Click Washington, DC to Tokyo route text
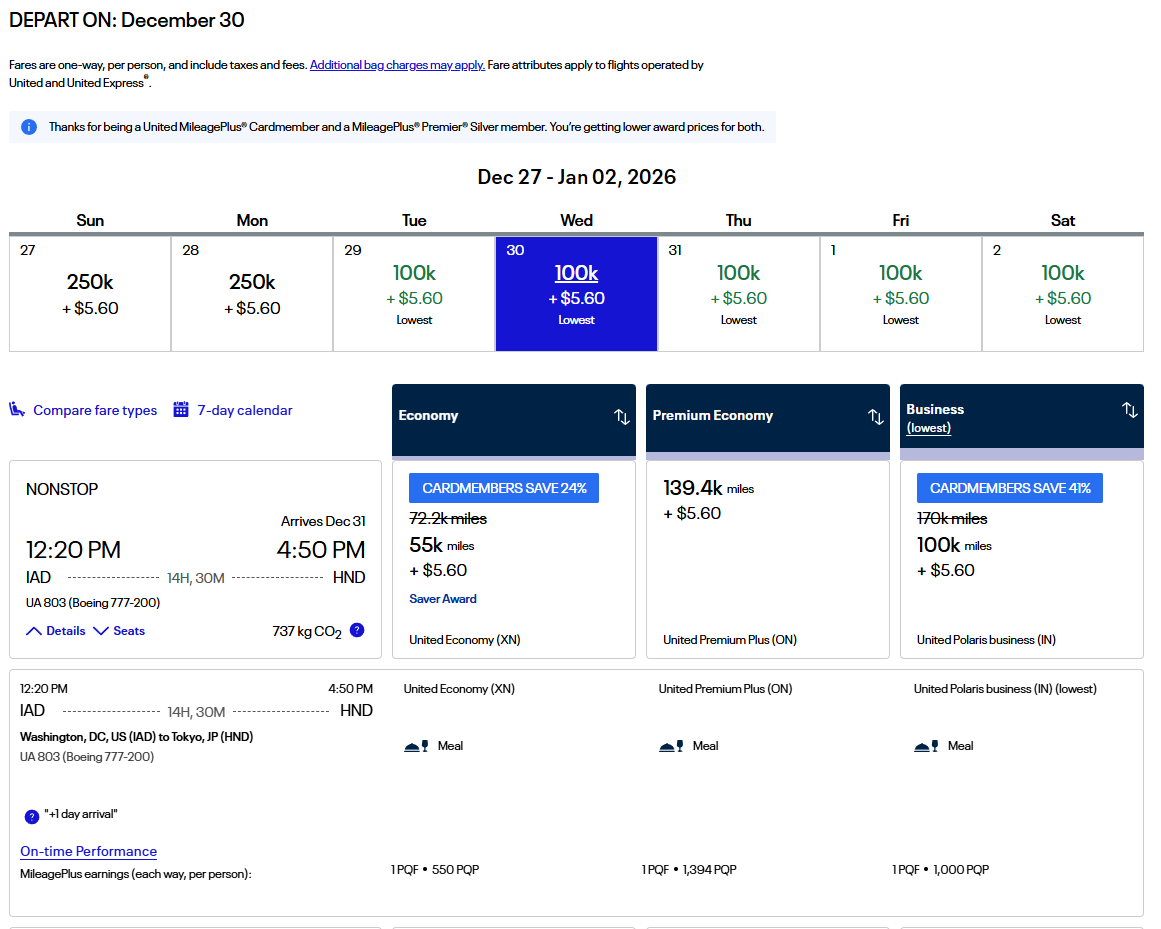 (x=136, y=737)
